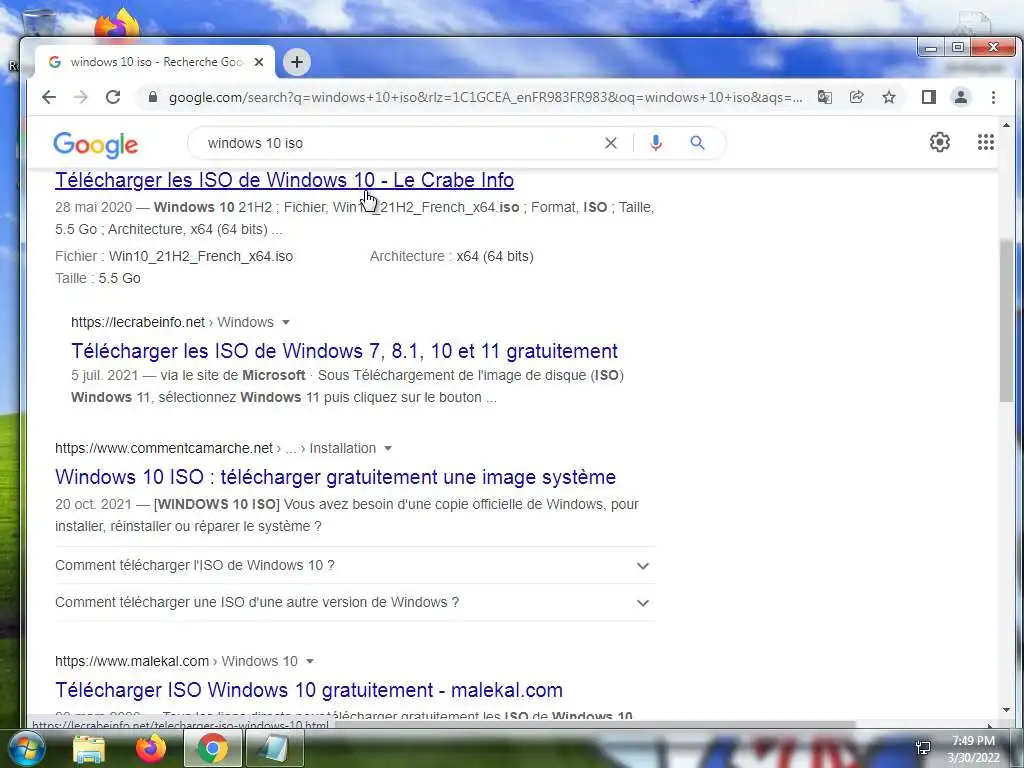Start voice search with microphone
Image resolution: width=1024 pixels, height=768 pixels.
coord(656,143)
